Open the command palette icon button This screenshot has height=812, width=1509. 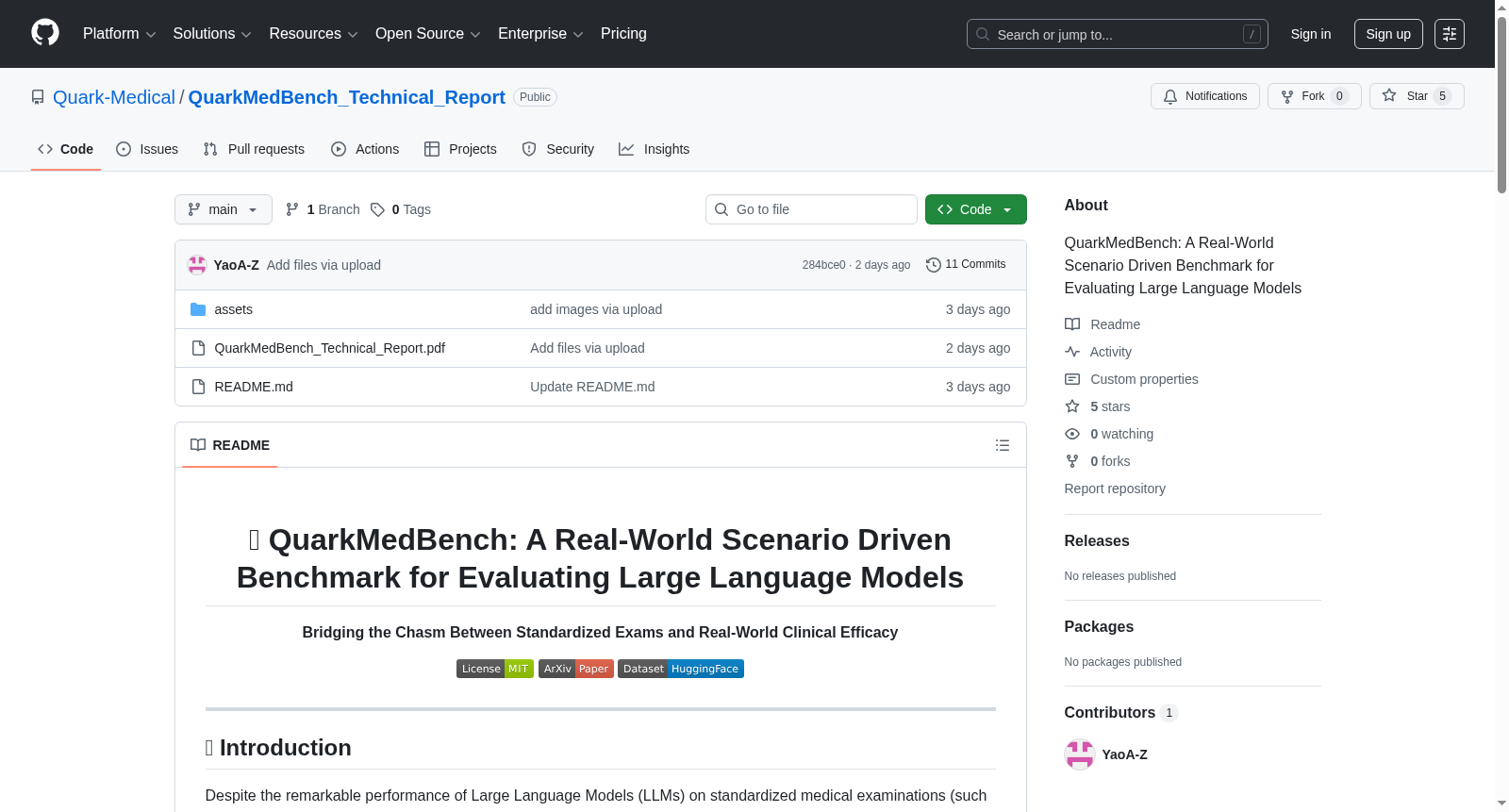[x=1450, y=34]
